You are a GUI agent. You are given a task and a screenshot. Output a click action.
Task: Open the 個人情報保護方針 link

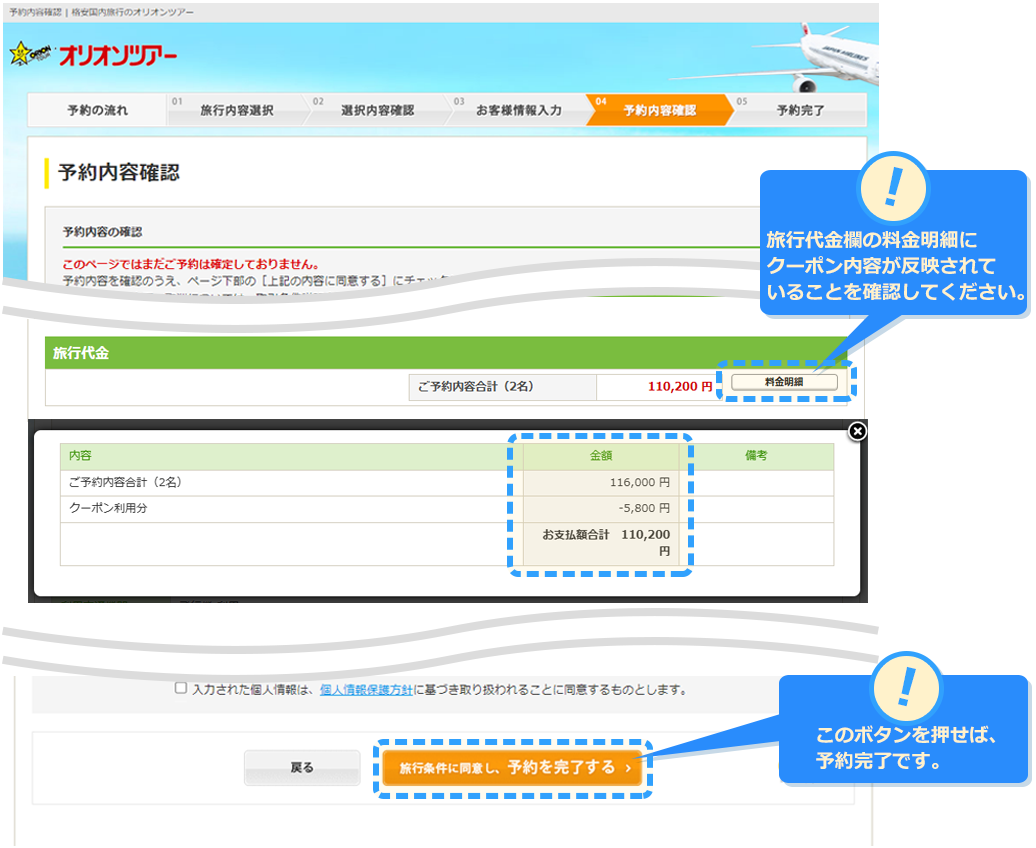pos(366,690)
